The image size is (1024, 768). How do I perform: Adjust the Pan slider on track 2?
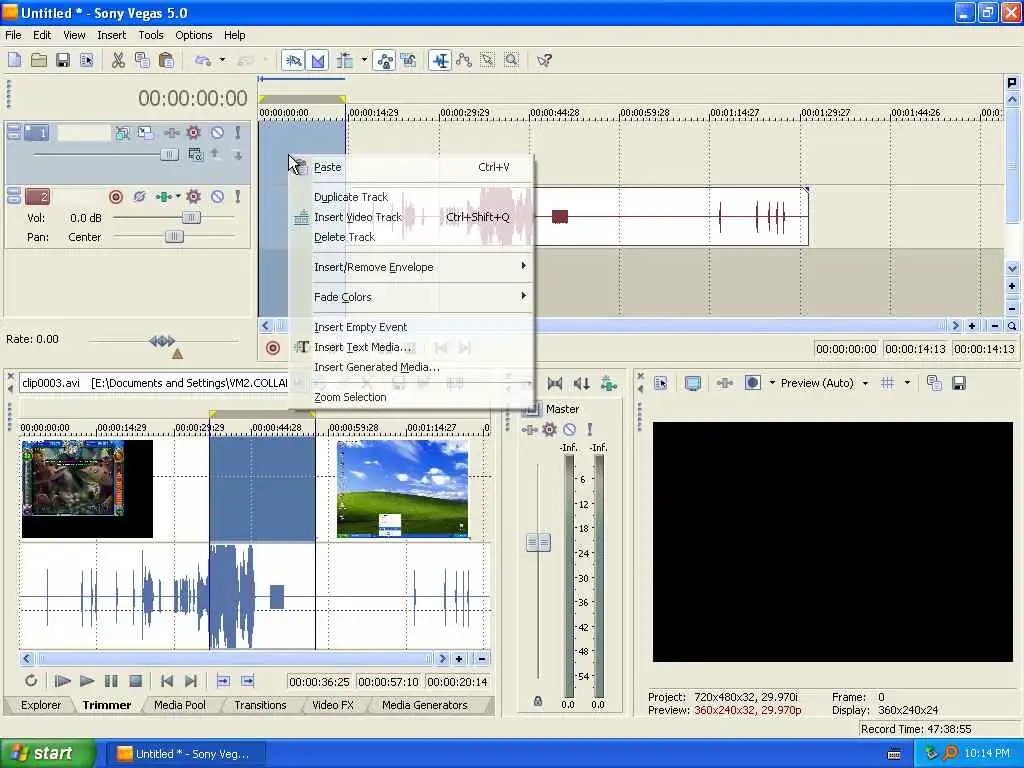(x=174, y=237)
